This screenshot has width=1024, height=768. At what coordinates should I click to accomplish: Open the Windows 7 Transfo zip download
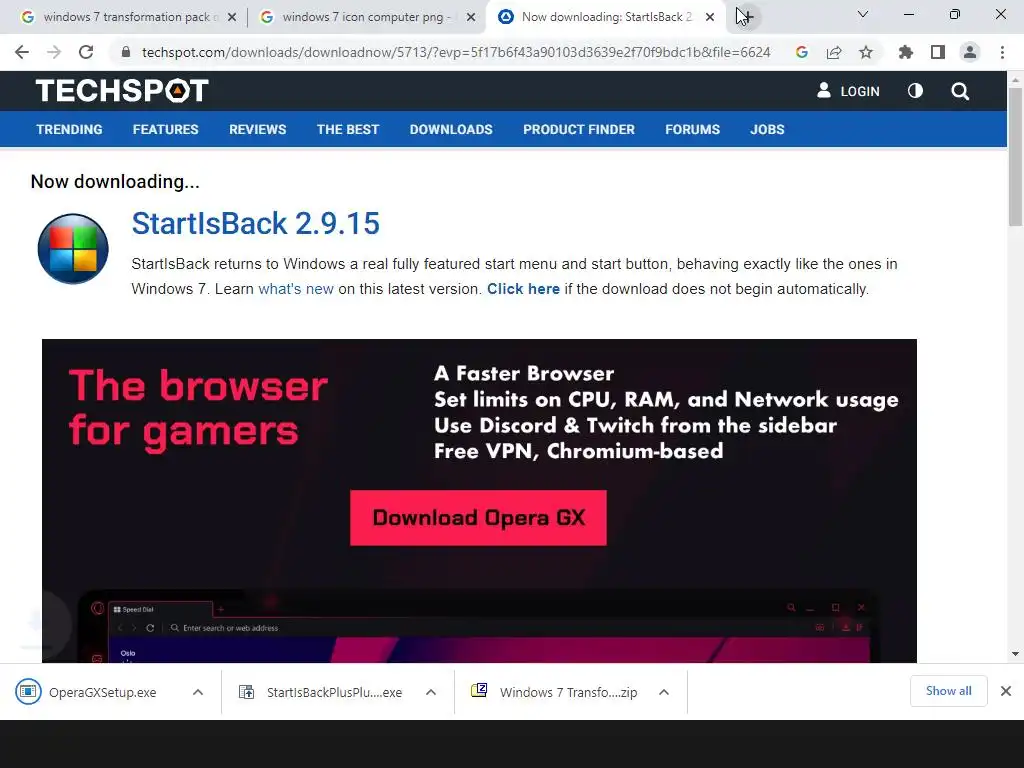click(568, 692)
